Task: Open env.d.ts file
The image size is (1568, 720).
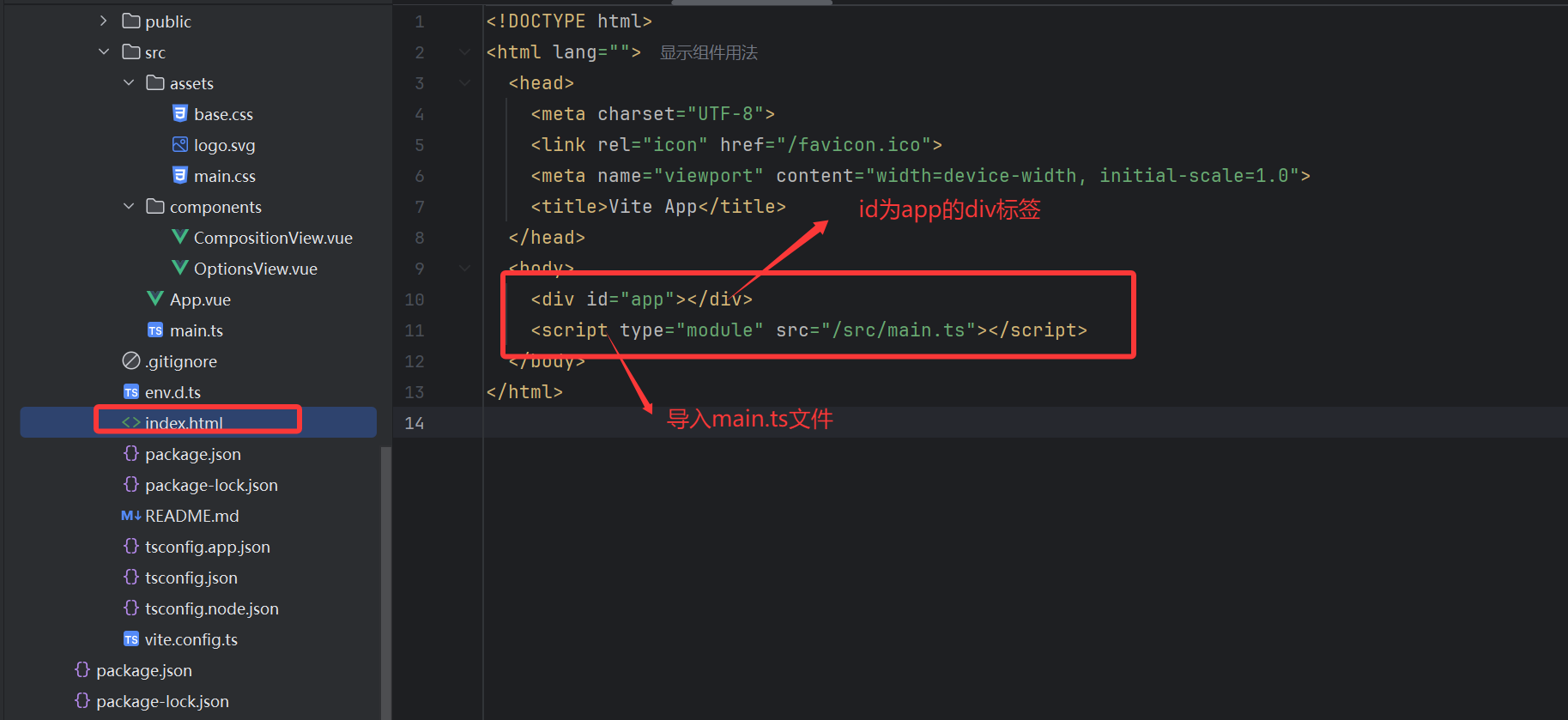Action: coord(173,392)
